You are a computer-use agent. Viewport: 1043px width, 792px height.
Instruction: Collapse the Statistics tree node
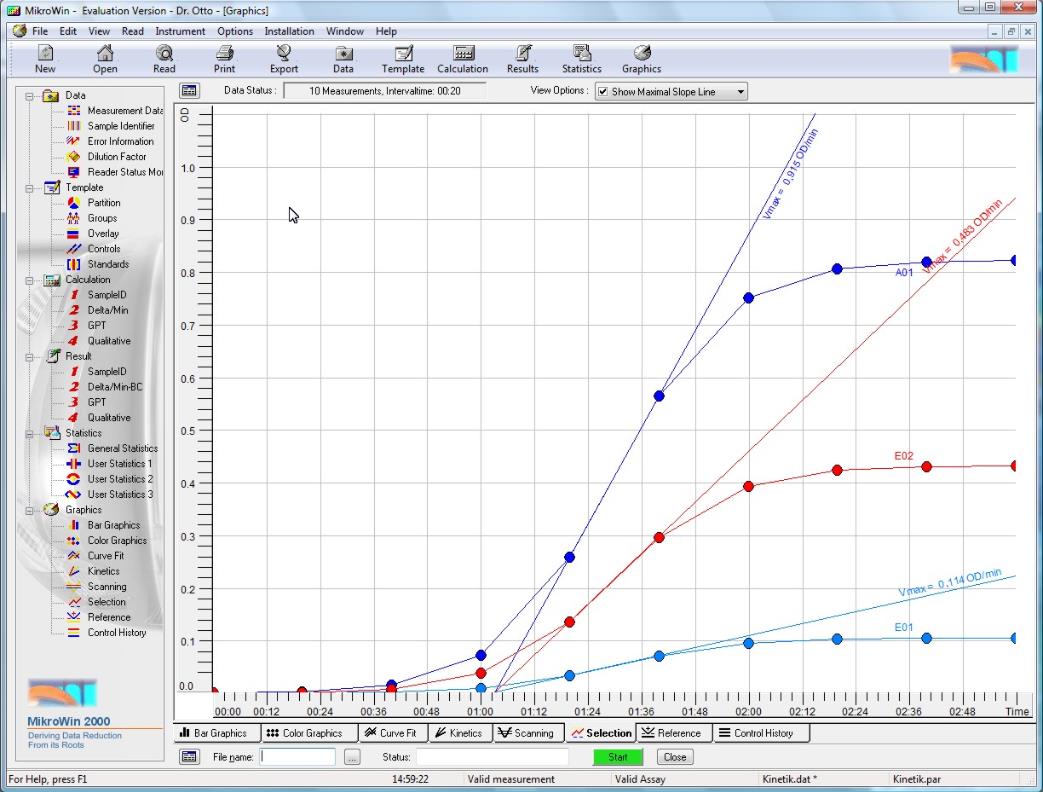30,433
